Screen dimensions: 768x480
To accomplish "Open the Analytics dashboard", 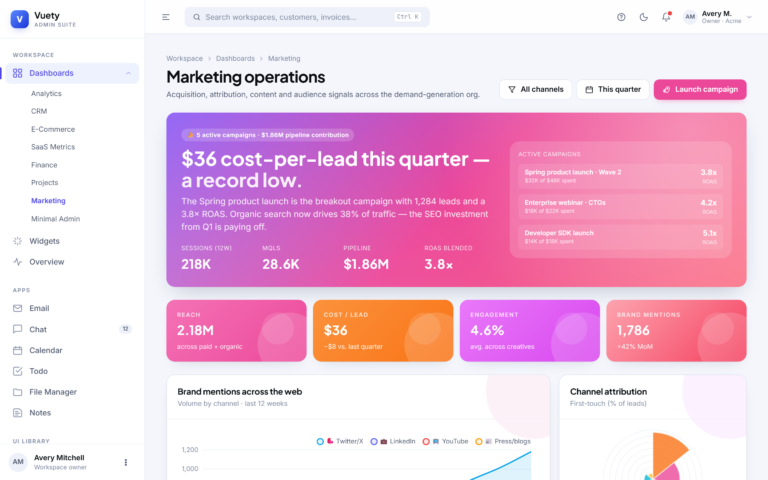I will pos(46,94).
